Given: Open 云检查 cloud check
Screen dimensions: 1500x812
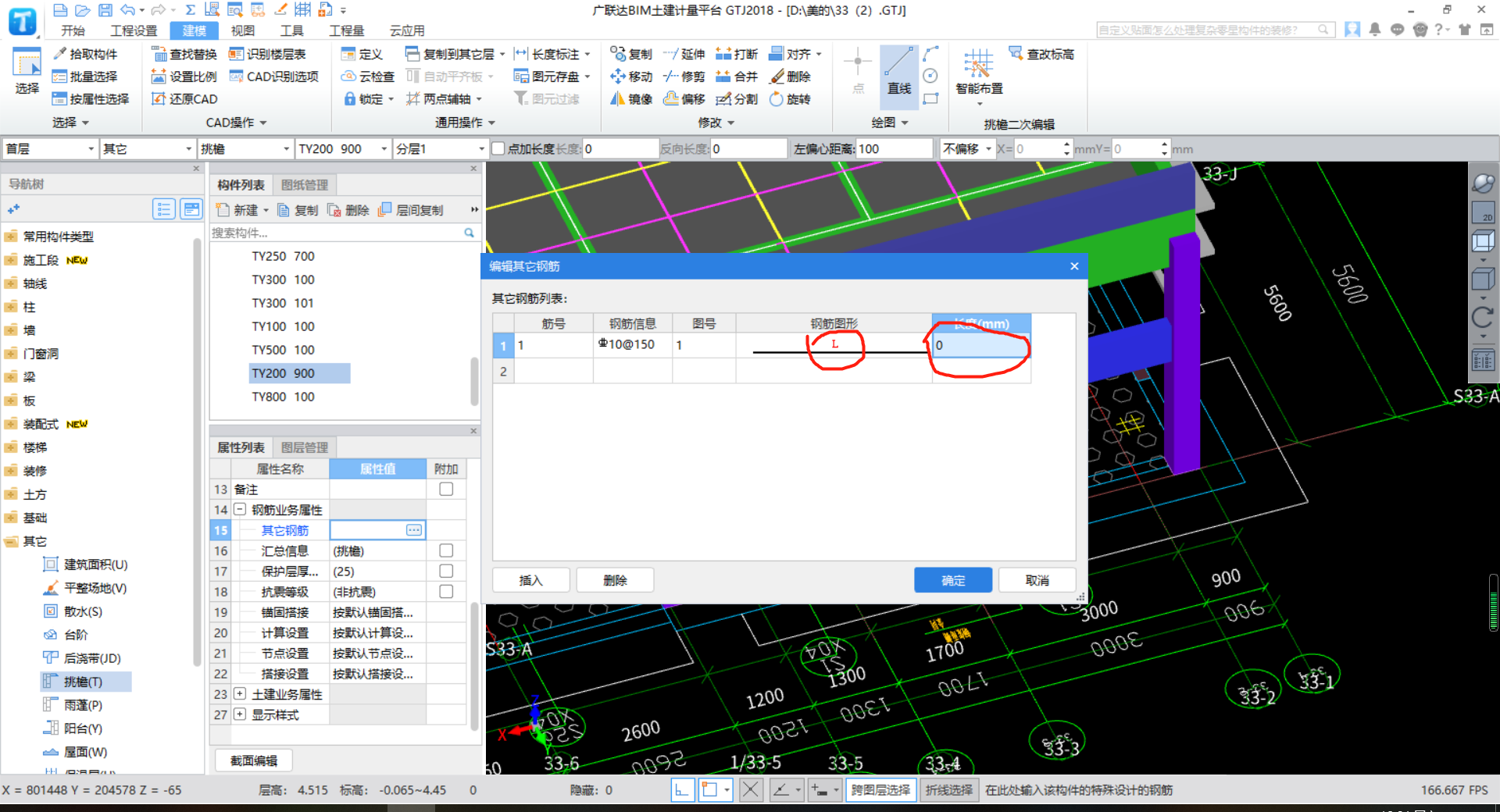Looking at the screenshot, I should coord(368,77).
